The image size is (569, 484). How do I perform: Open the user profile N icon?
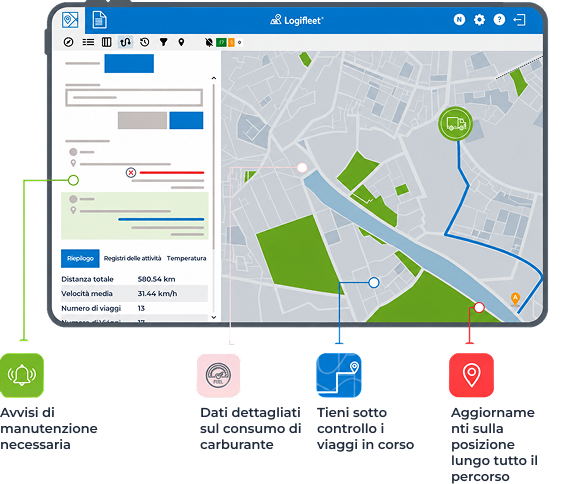coord(459,20)
